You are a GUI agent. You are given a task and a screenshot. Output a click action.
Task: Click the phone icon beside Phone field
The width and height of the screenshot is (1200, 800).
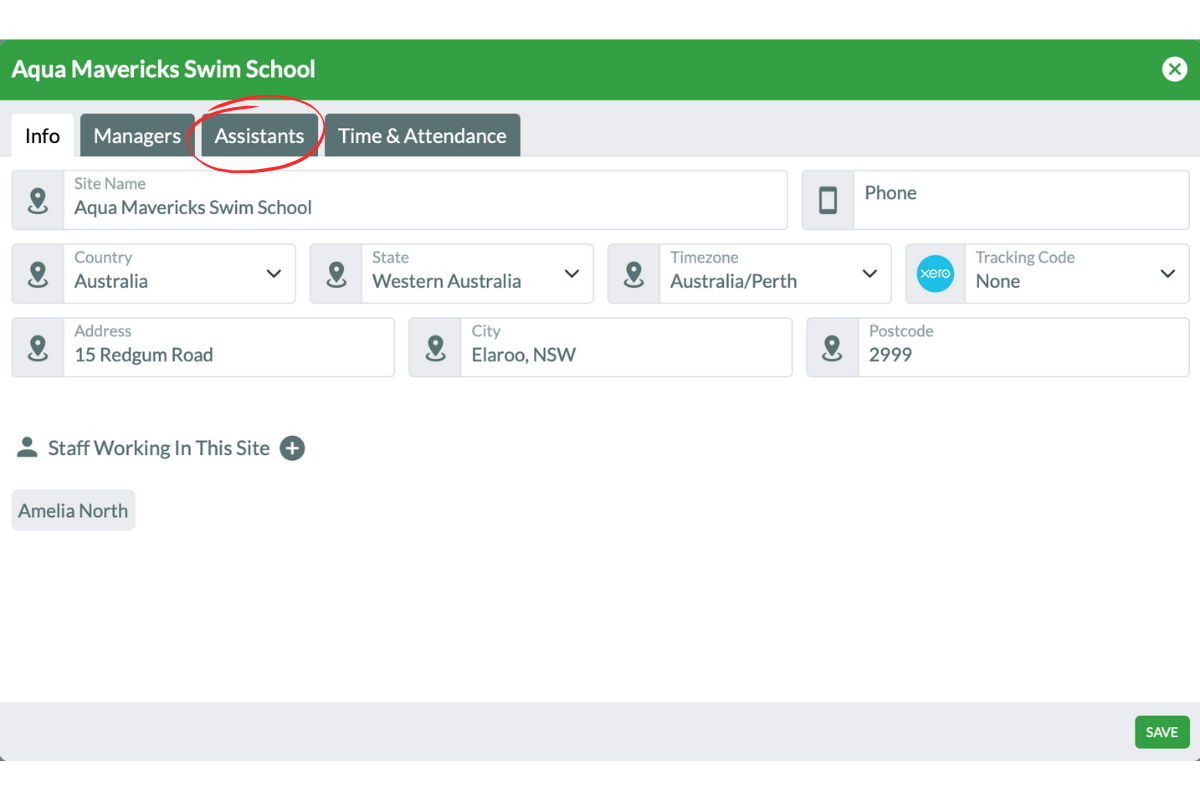click(x=828, y=200)
